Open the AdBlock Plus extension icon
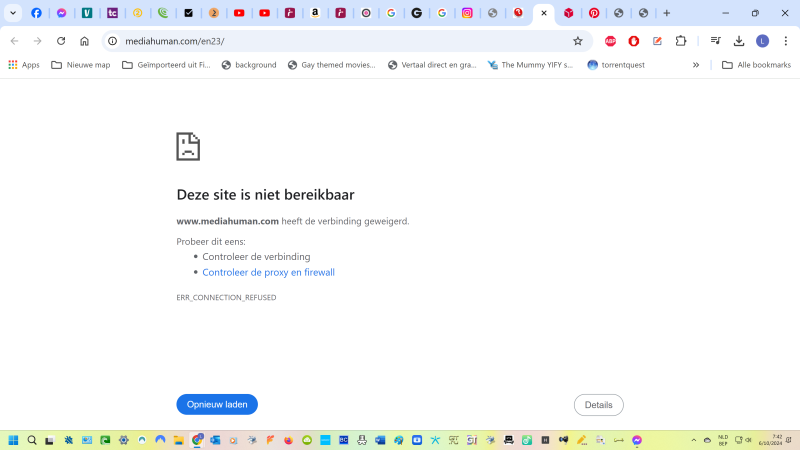The height and width of the screenshot is (450, 800). point(610,41)
